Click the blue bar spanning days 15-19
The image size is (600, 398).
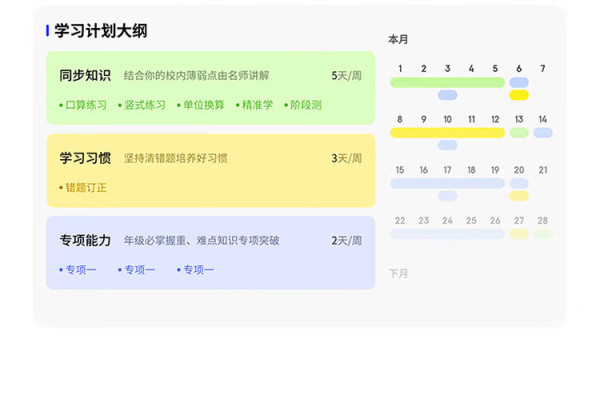click(448, 183)
